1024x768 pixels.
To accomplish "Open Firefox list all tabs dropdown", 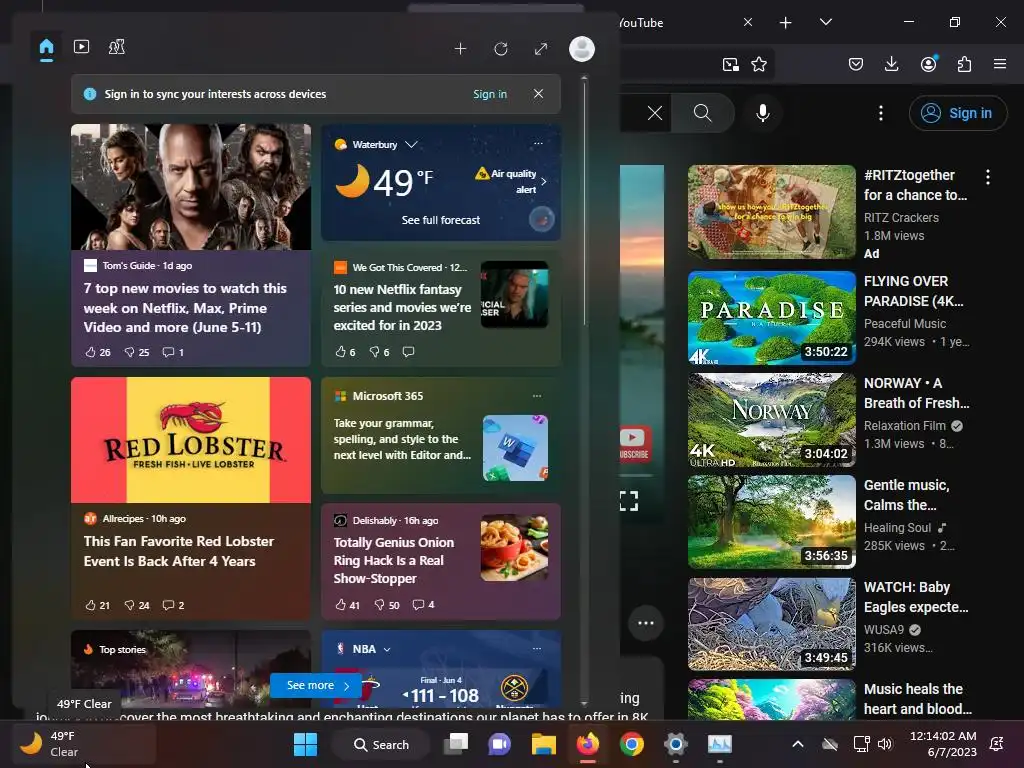I will click(825, 22).
